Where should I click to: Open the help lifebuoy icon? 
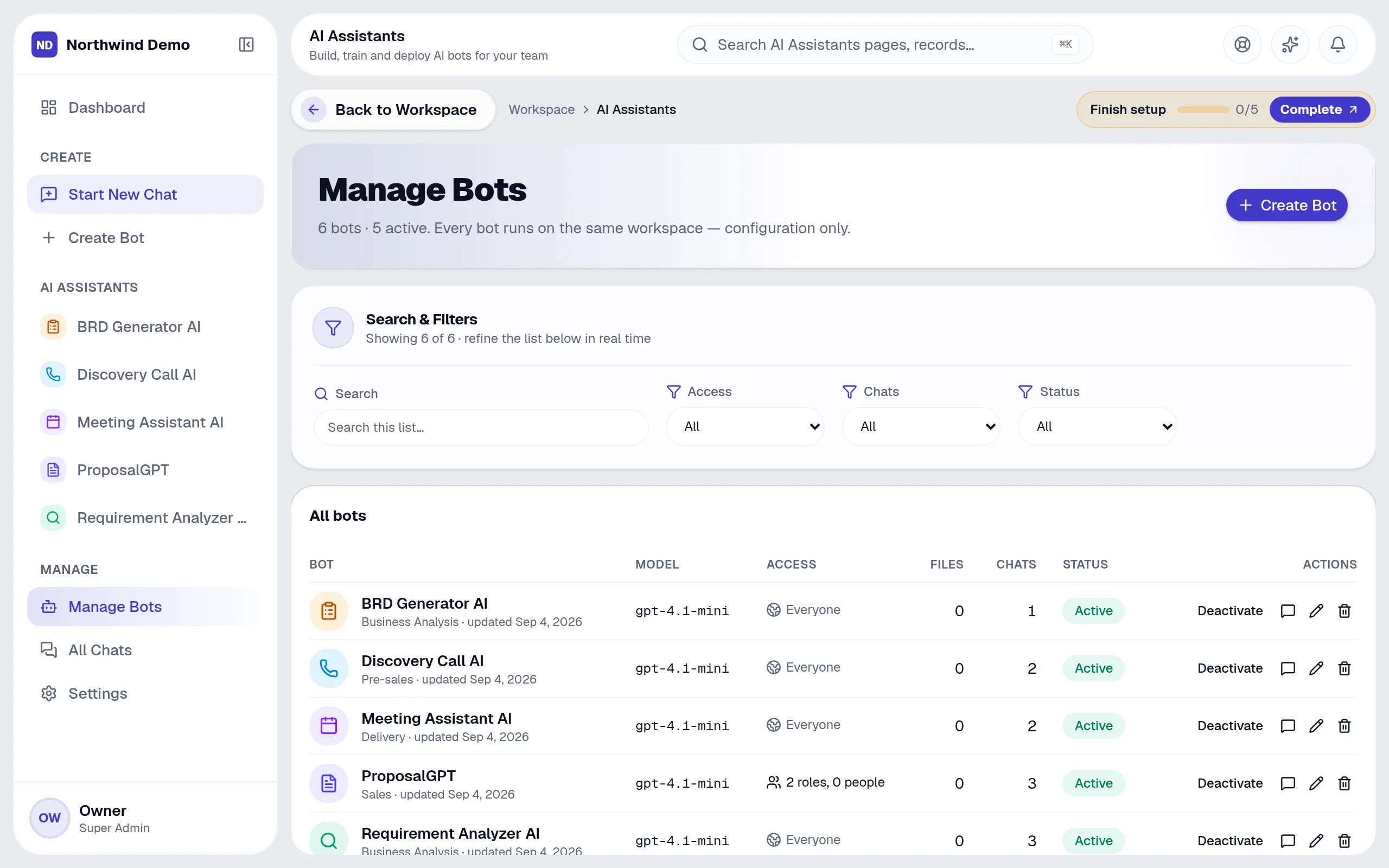(x=1242, y=45)
